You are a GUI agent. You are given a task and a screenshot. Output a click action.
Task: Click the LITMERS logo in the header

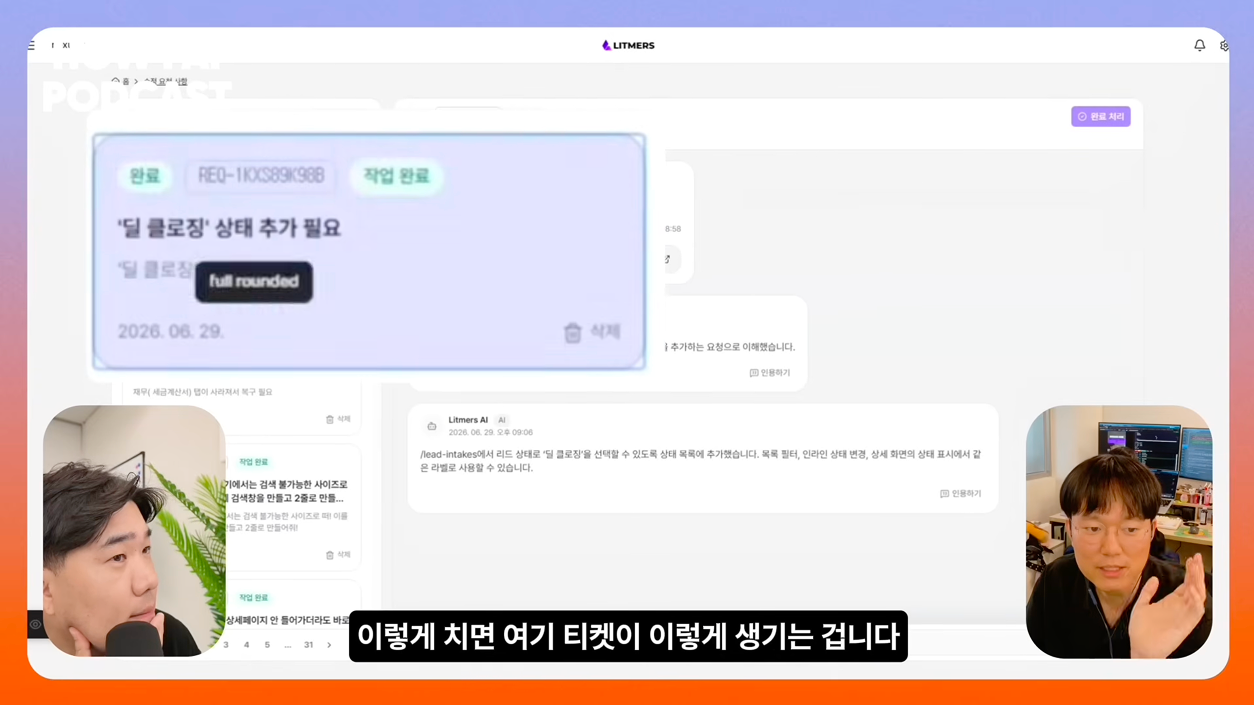pyautogui.click(x=628, y=45)
